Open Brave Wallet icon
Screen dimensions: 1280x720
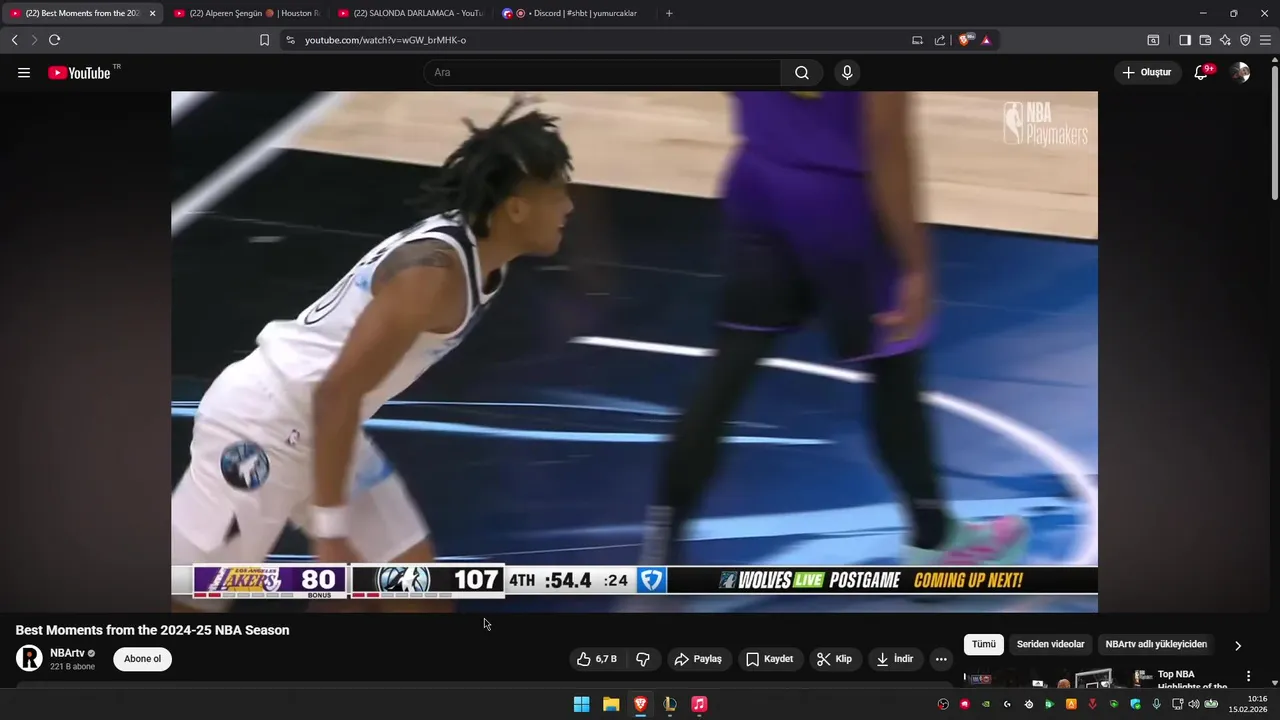click(x=1205, y=40)
